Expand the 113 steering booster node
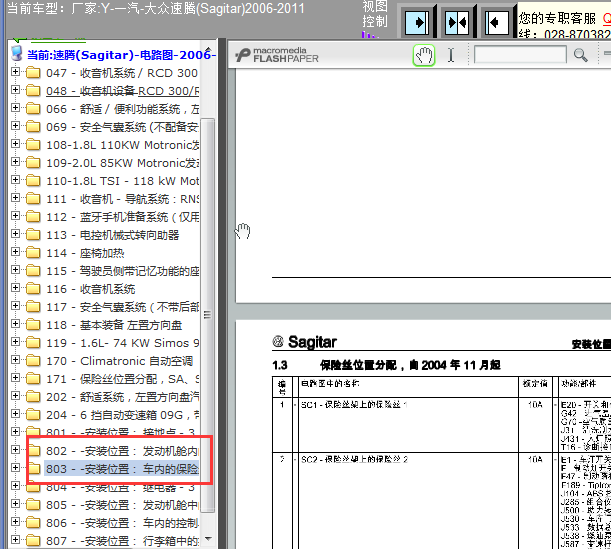 pyautogui.click(x=15, y=233)
